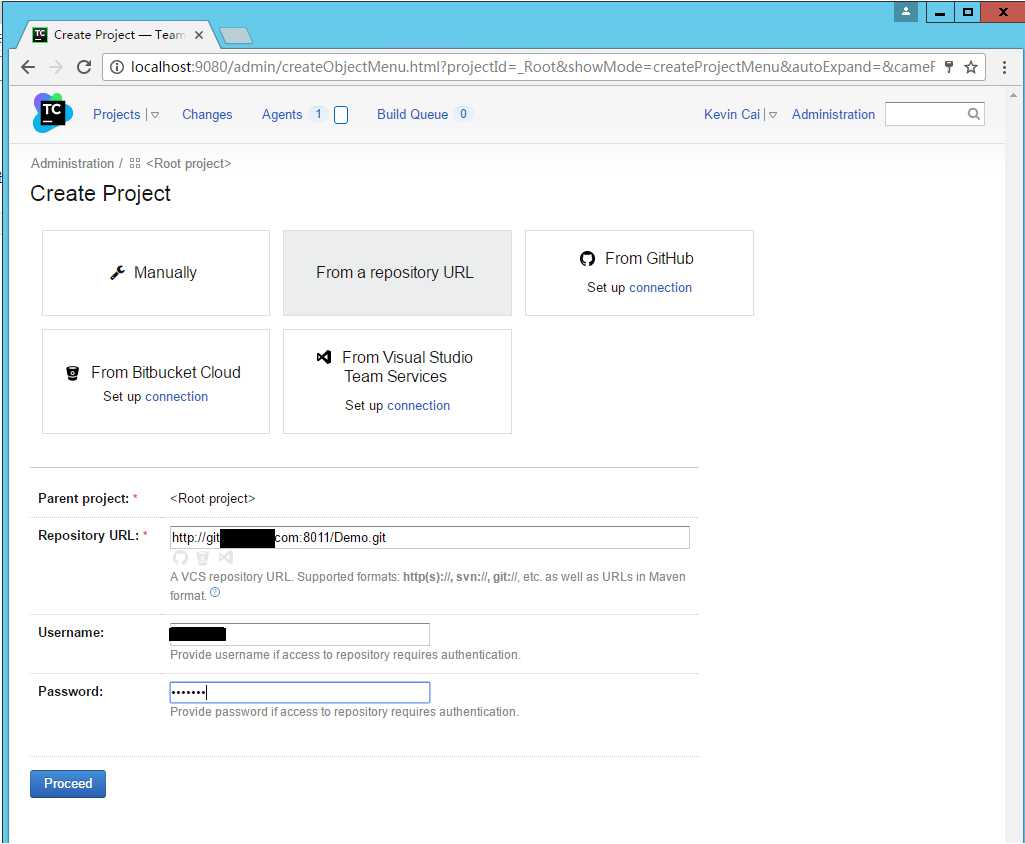Expand the Projects dropdown arrow

155,114
